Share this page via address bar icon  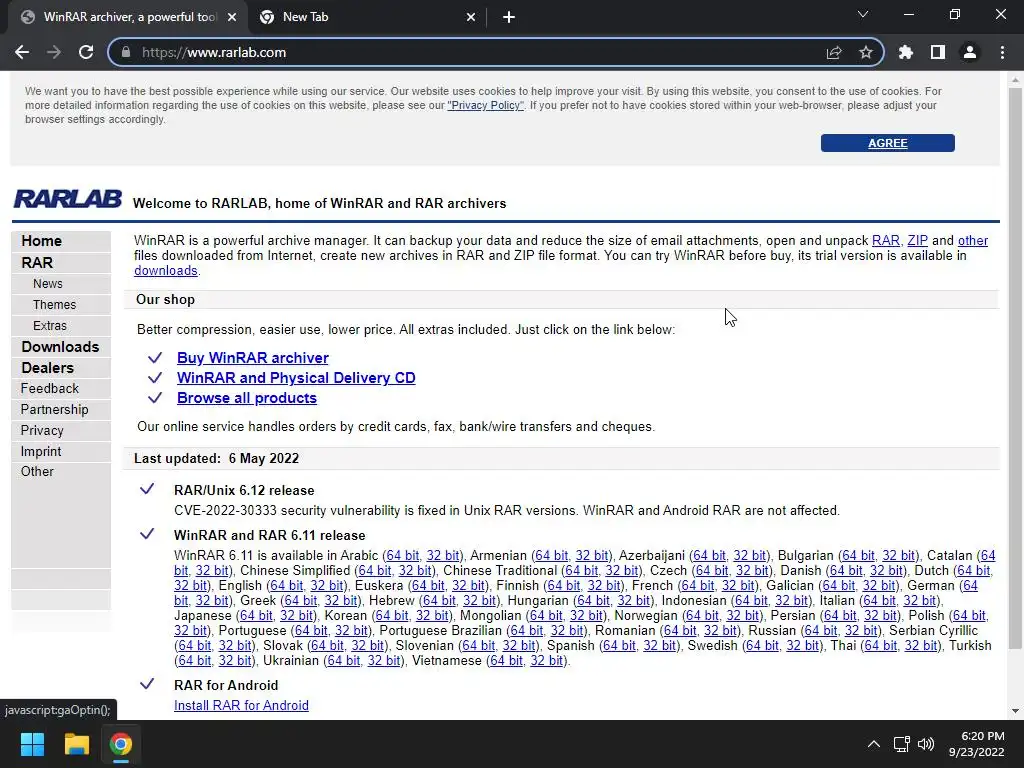pos(834,52)
